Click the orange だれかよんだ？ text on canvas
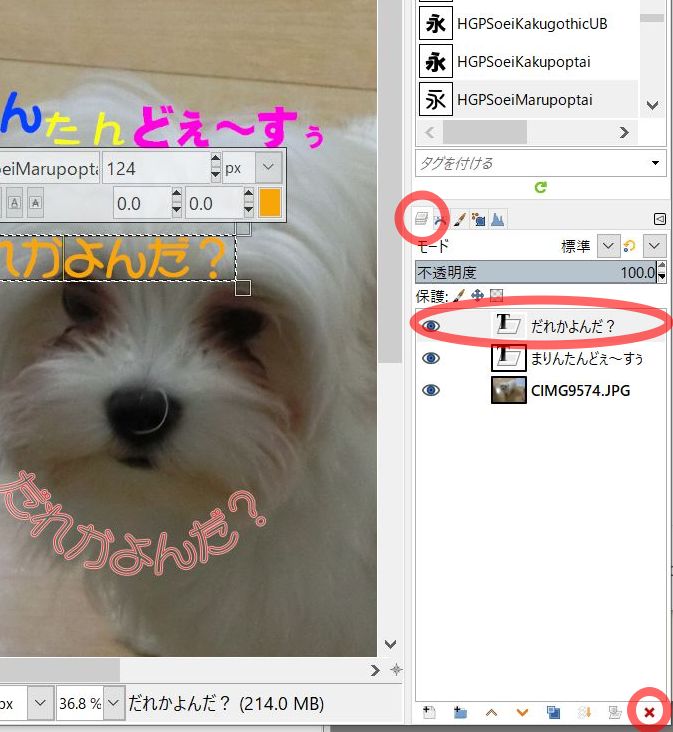This screenshot has width=673, height=732. (112, 258)
